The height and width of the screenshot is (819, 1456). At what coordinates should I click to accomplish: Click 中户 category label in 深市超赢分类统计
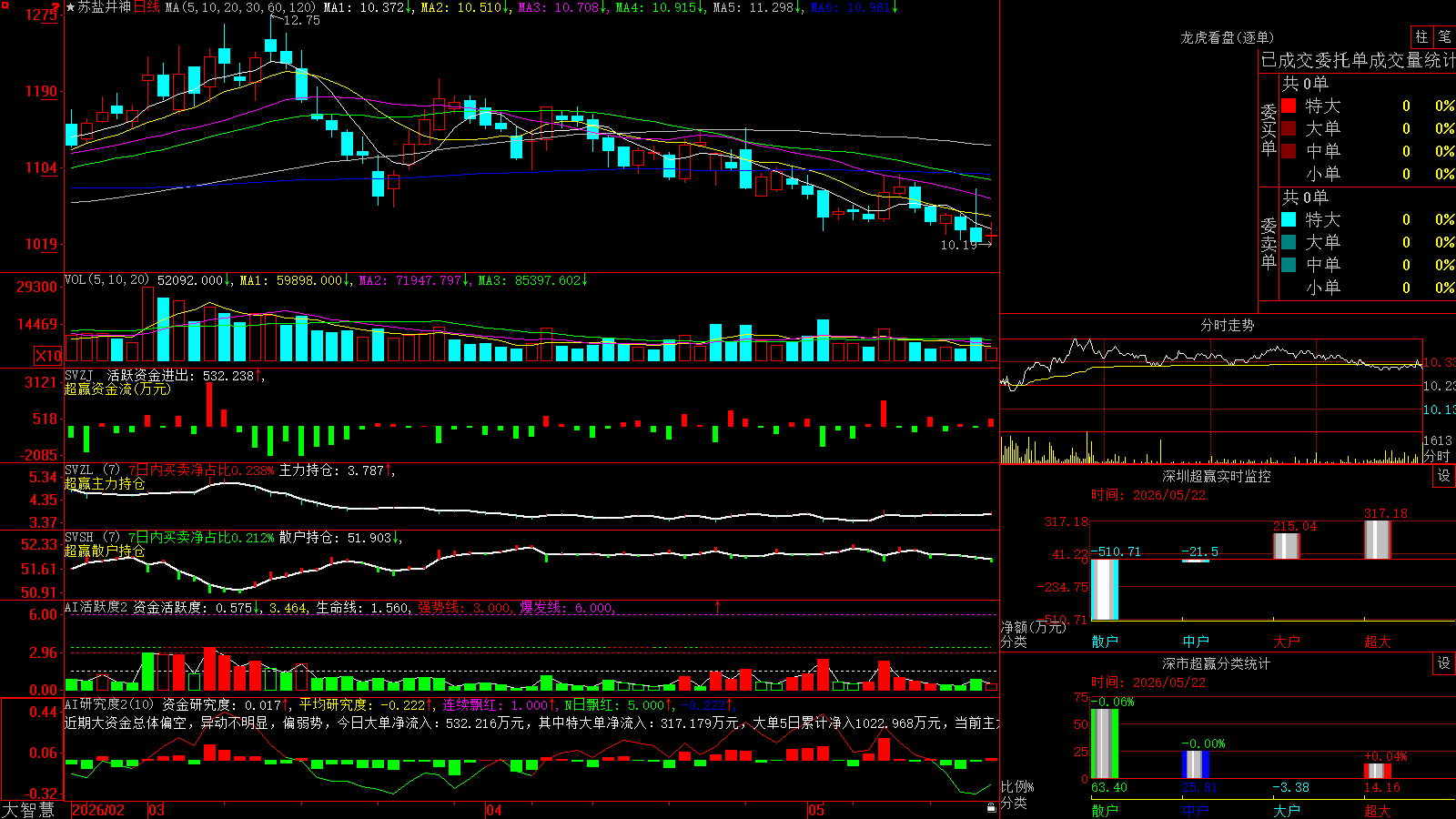coord(1196,810)
